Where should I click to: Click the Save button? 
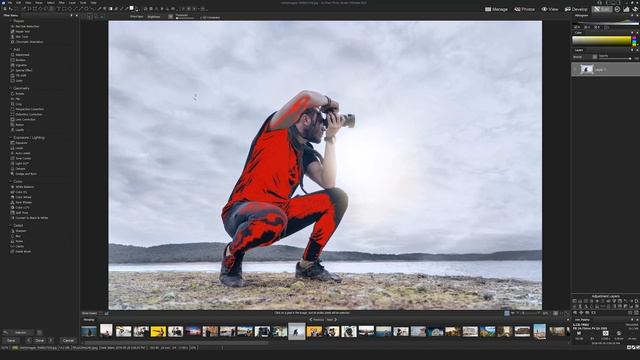11,340
